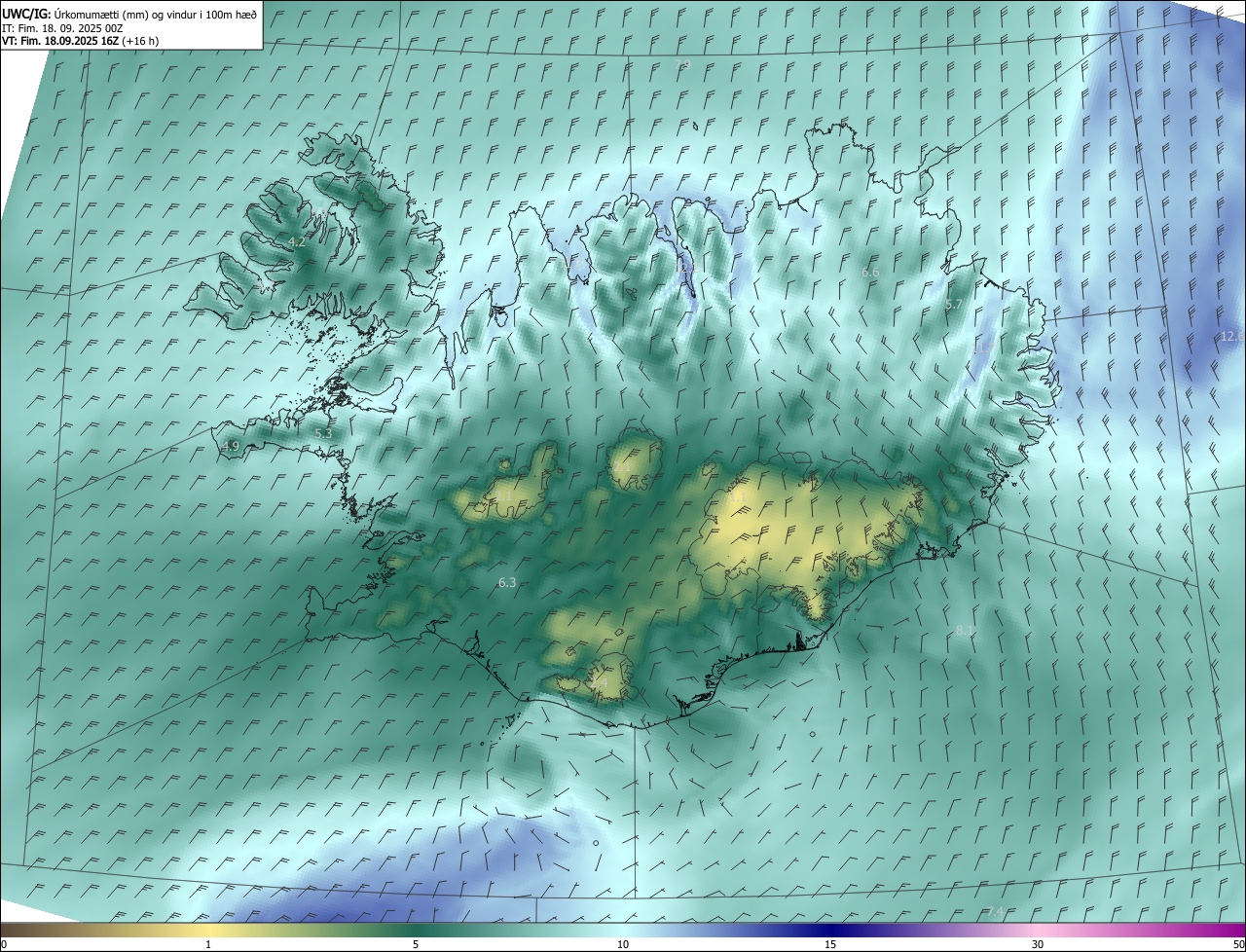Click the 2.4 value on the map

[x=599, y=683]
